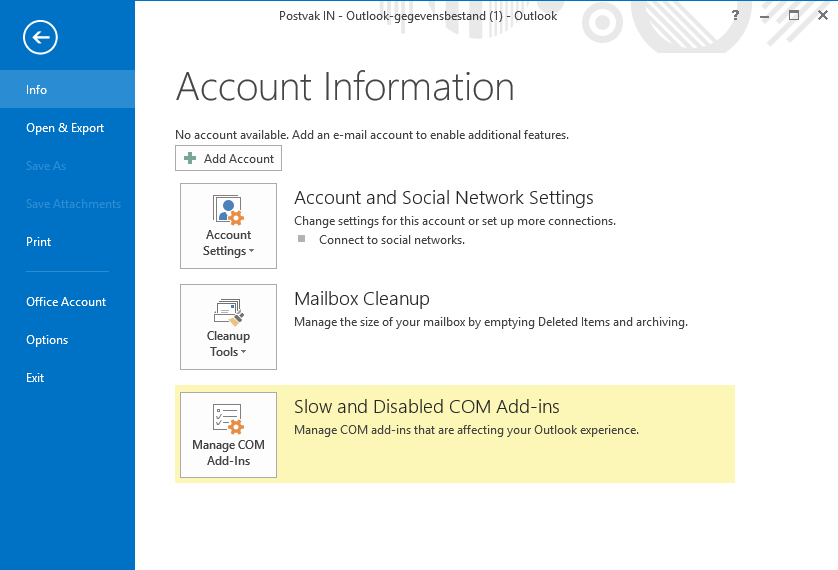This screenshot has width=838, height=570.
Task: Click the Help question mark icon
Action: point(735,15)
